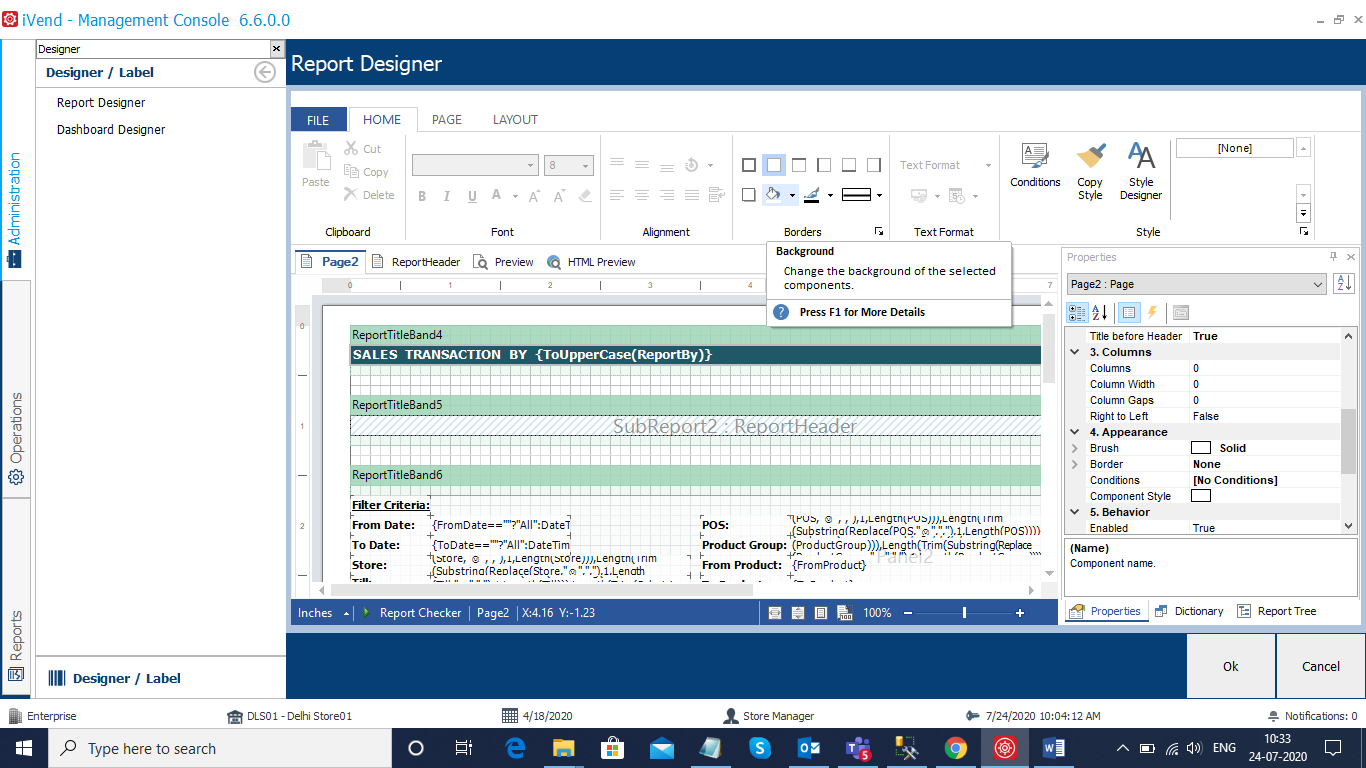Viewport: 1366px width, 768px height.
Task: Activate the Copy Style brush
Action: tap(1090, 172)
